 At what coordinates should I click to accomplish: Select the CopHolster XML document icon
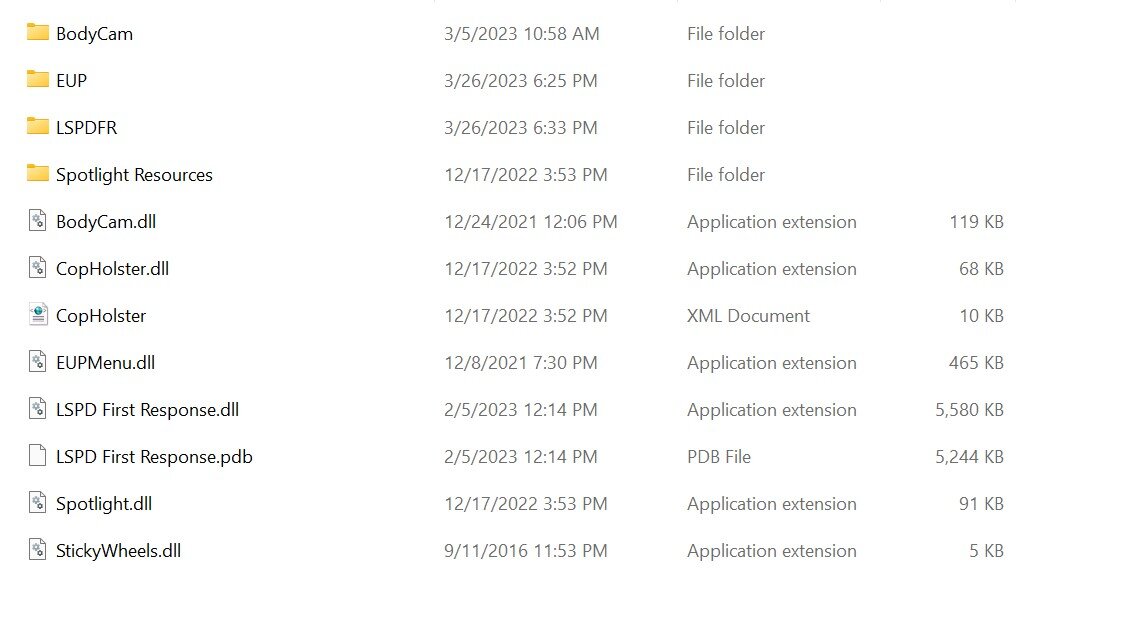[38, 315]
